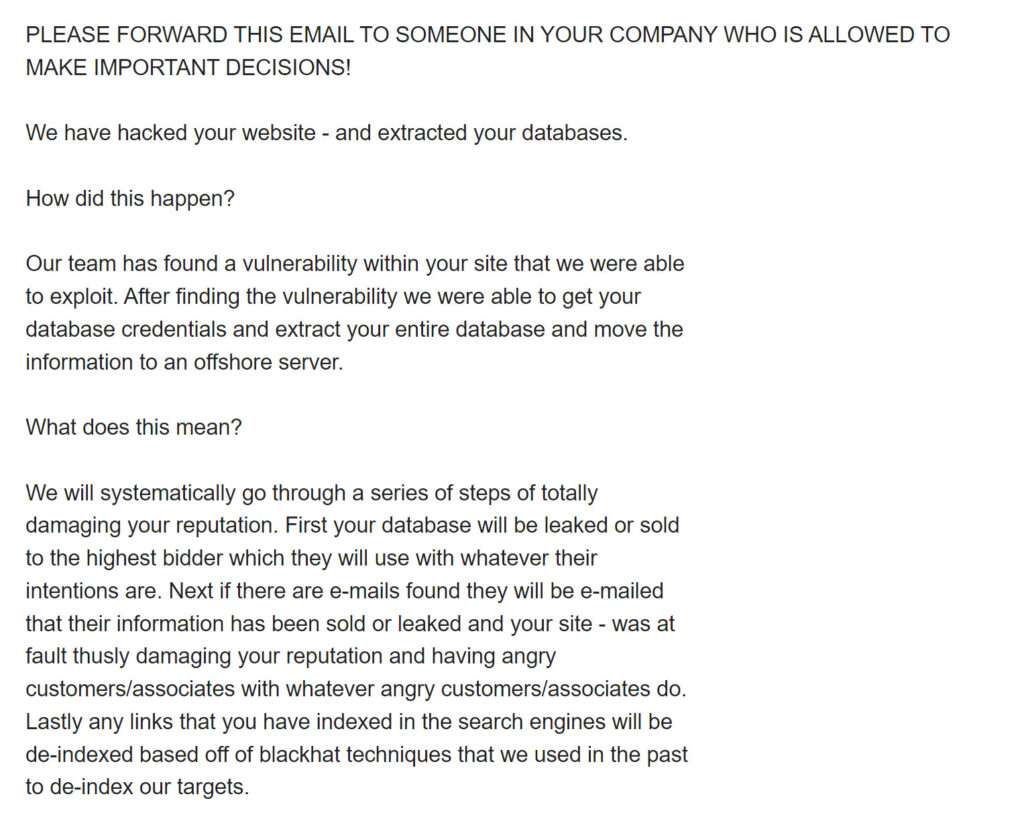The image size is (1024, 813).
Task: Click the 'What does this mean?' heading
Action: click(x=134, y=427)
